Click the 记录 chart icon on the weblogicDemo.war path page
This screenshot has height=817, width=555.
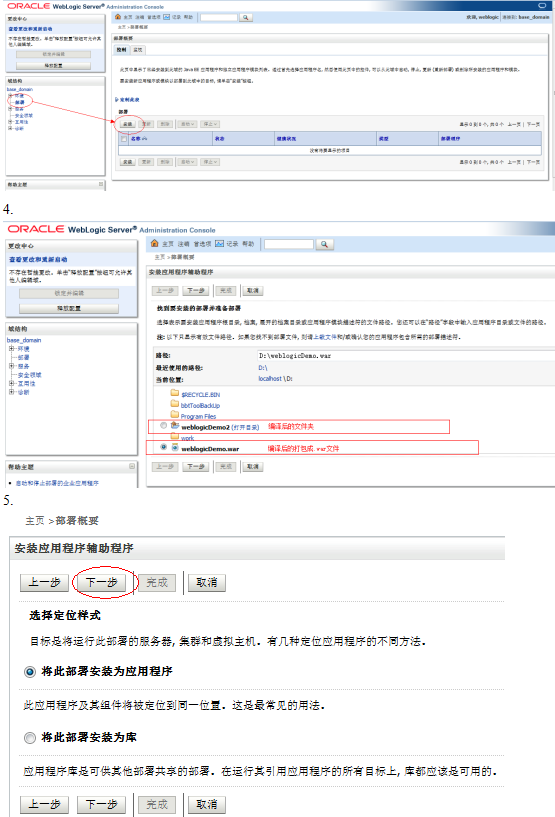[219, 243]
